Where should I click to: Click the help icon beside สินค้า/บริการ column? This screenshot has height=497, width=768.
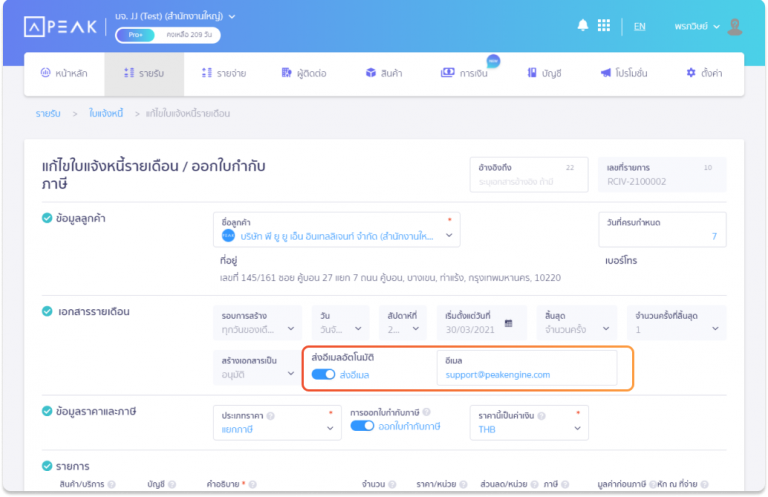pyautogui.click(x=112, y=484)
